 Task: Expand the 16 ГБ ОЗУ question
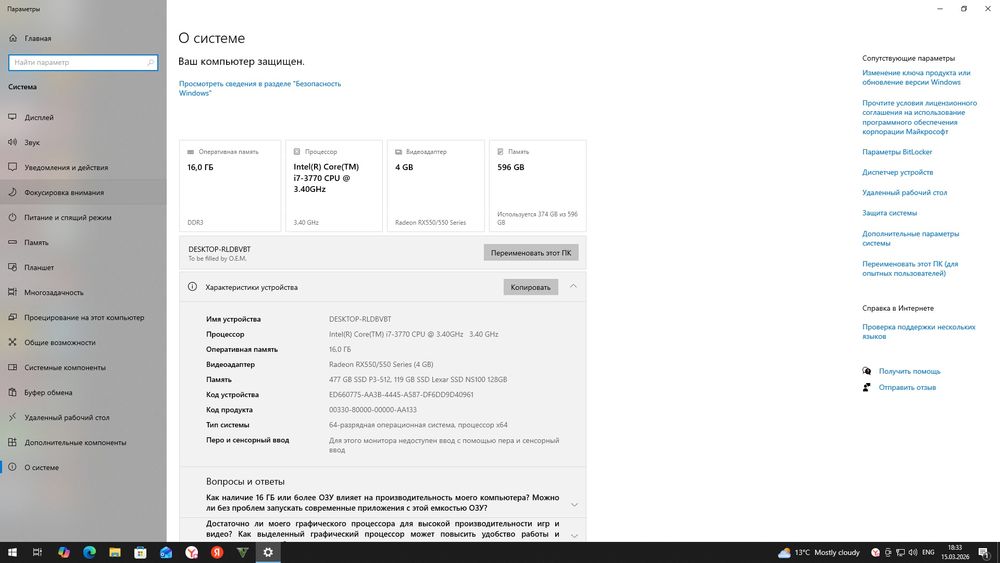(x=575, y=504)
